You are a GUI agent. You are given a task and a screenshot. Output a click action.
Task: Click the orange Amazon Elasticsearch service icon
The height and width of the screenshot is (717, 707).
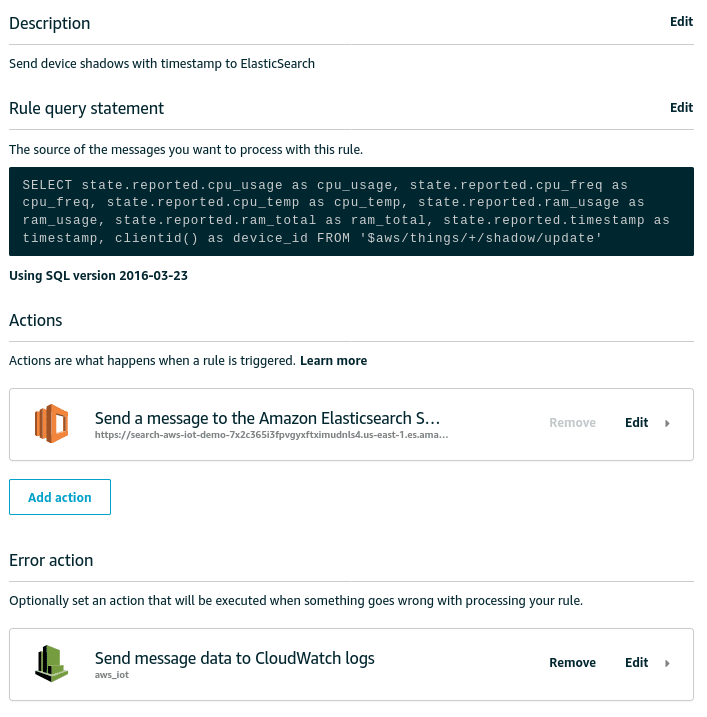(x=51, y=423)
